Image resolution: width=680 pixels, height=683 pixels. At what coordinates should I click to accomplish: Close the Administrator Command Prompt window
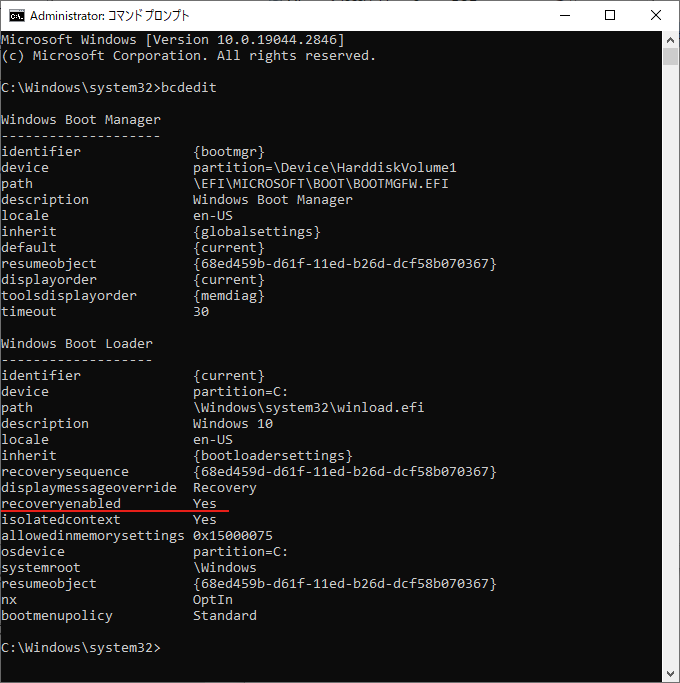pyautogui.click(x=656, y=16)
